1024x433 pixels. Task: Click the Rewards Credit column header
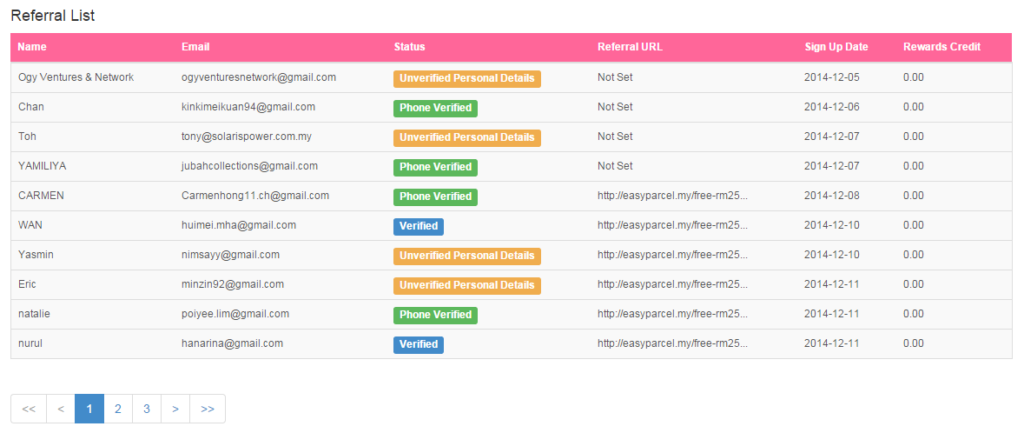[x=941, y=47]
